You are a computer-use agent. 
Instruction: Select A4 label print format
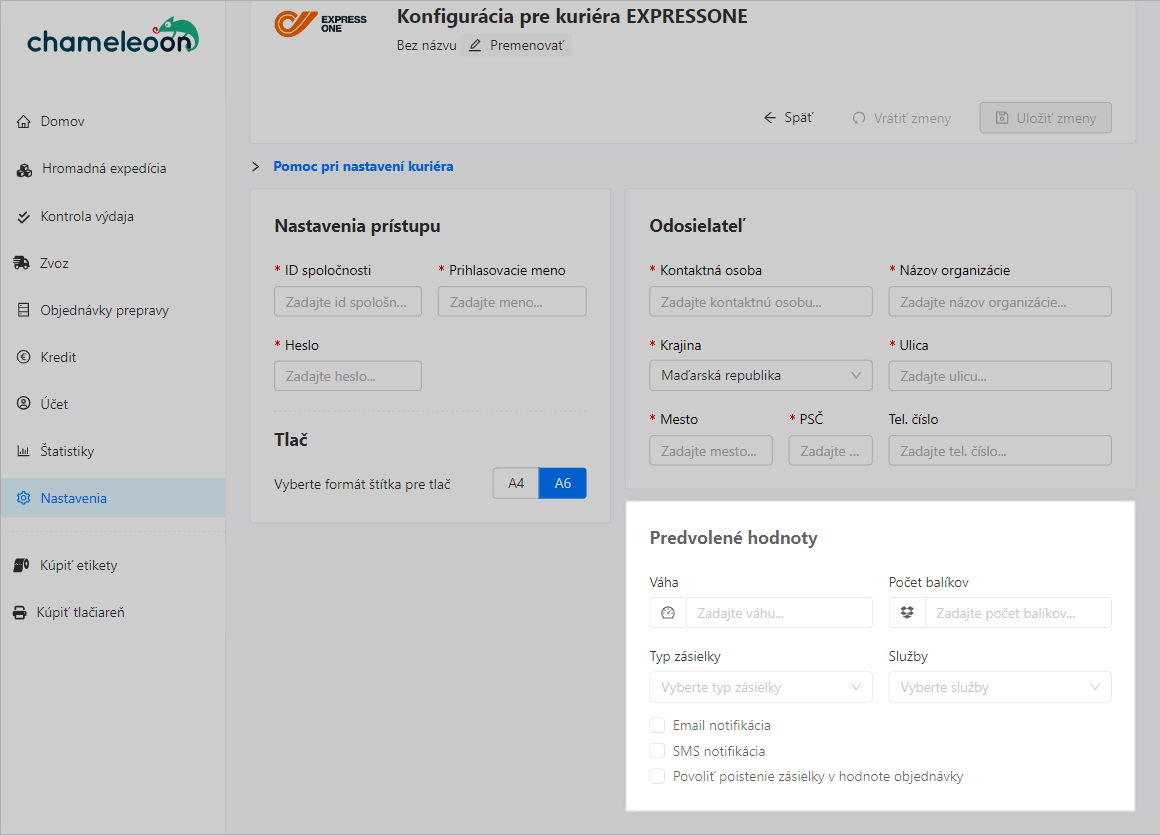point(516,483)
